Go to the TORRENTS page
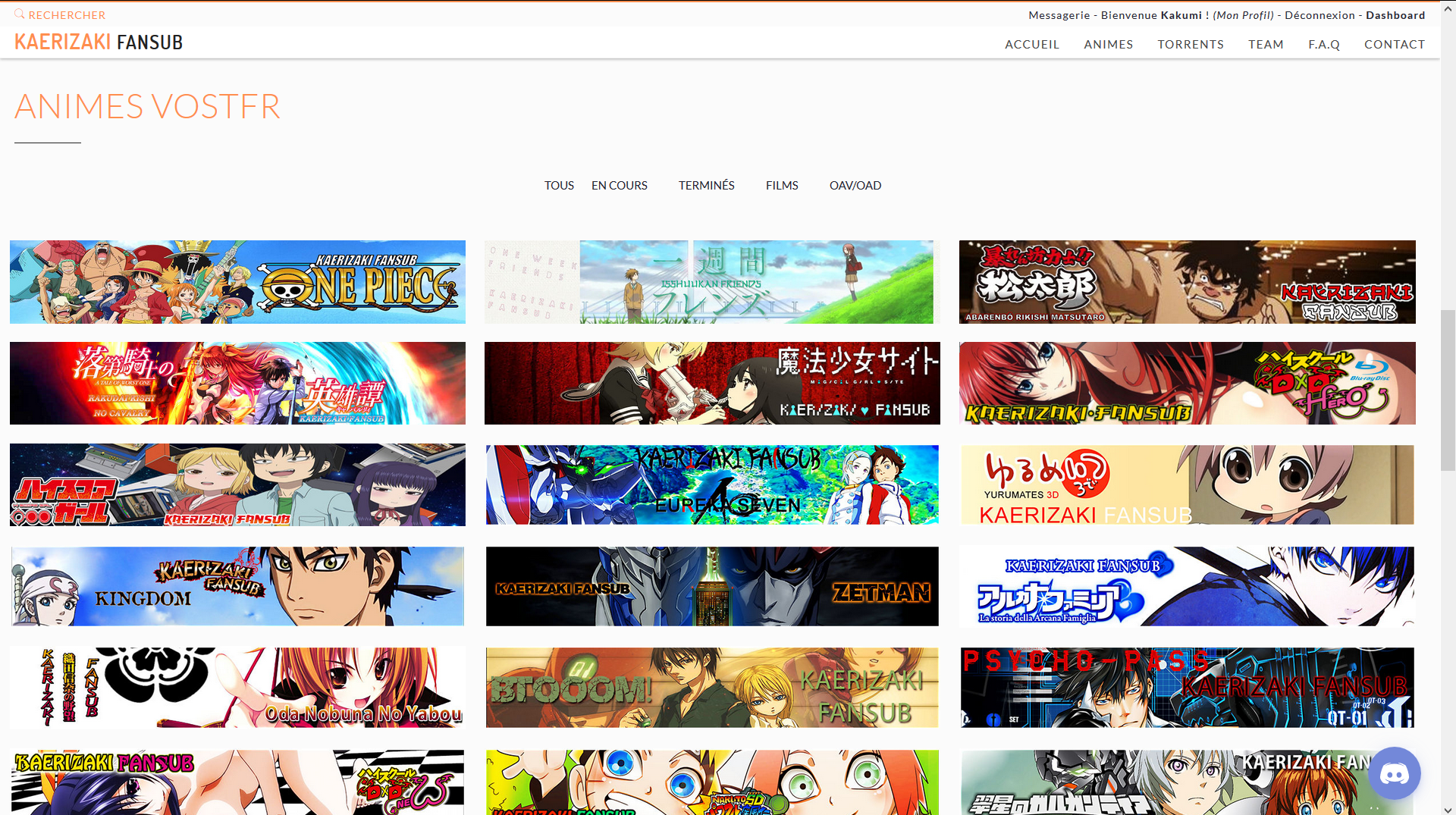The image size is (1456, 815). pos(1191,45)
